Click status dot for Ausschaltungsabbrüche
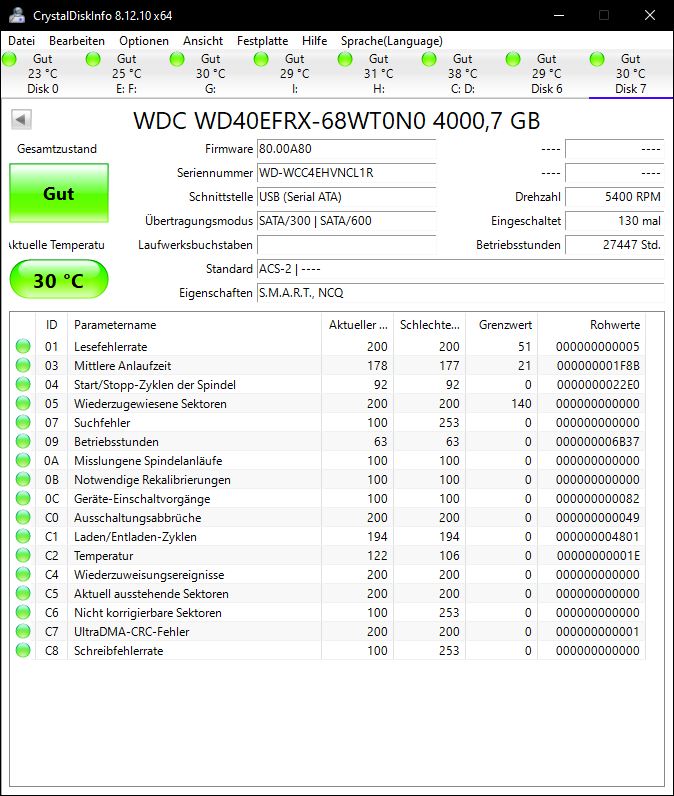Screen dimensions: 674x796 pos(23,517)
